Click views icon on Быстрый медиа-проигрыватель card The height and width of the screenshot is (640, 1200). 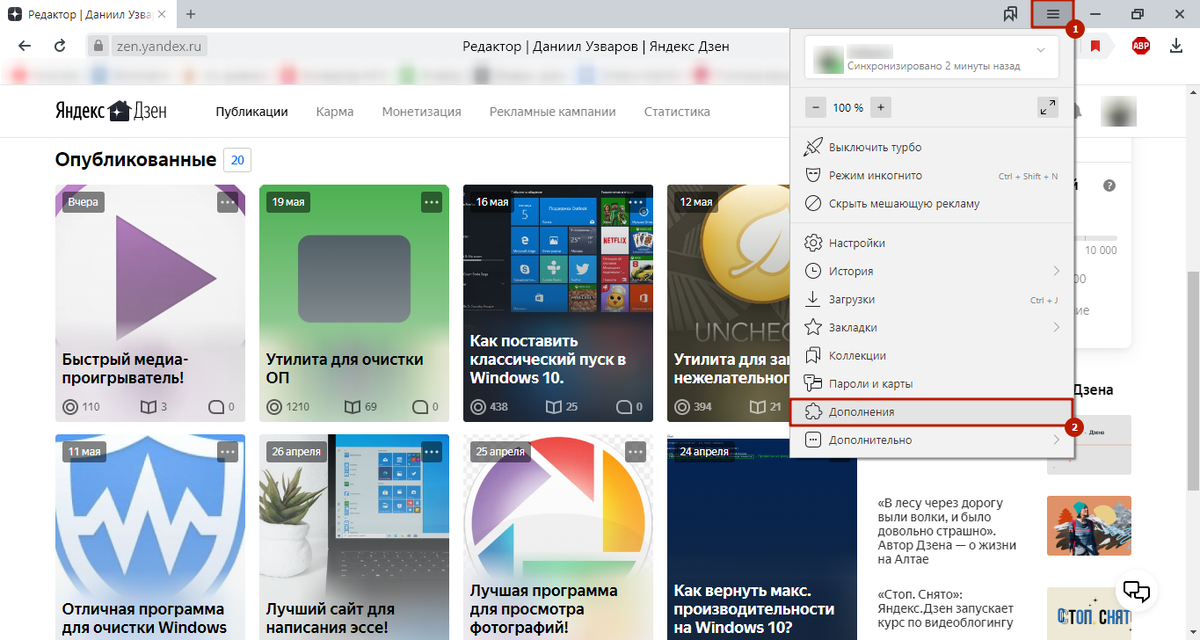point(70,407)
